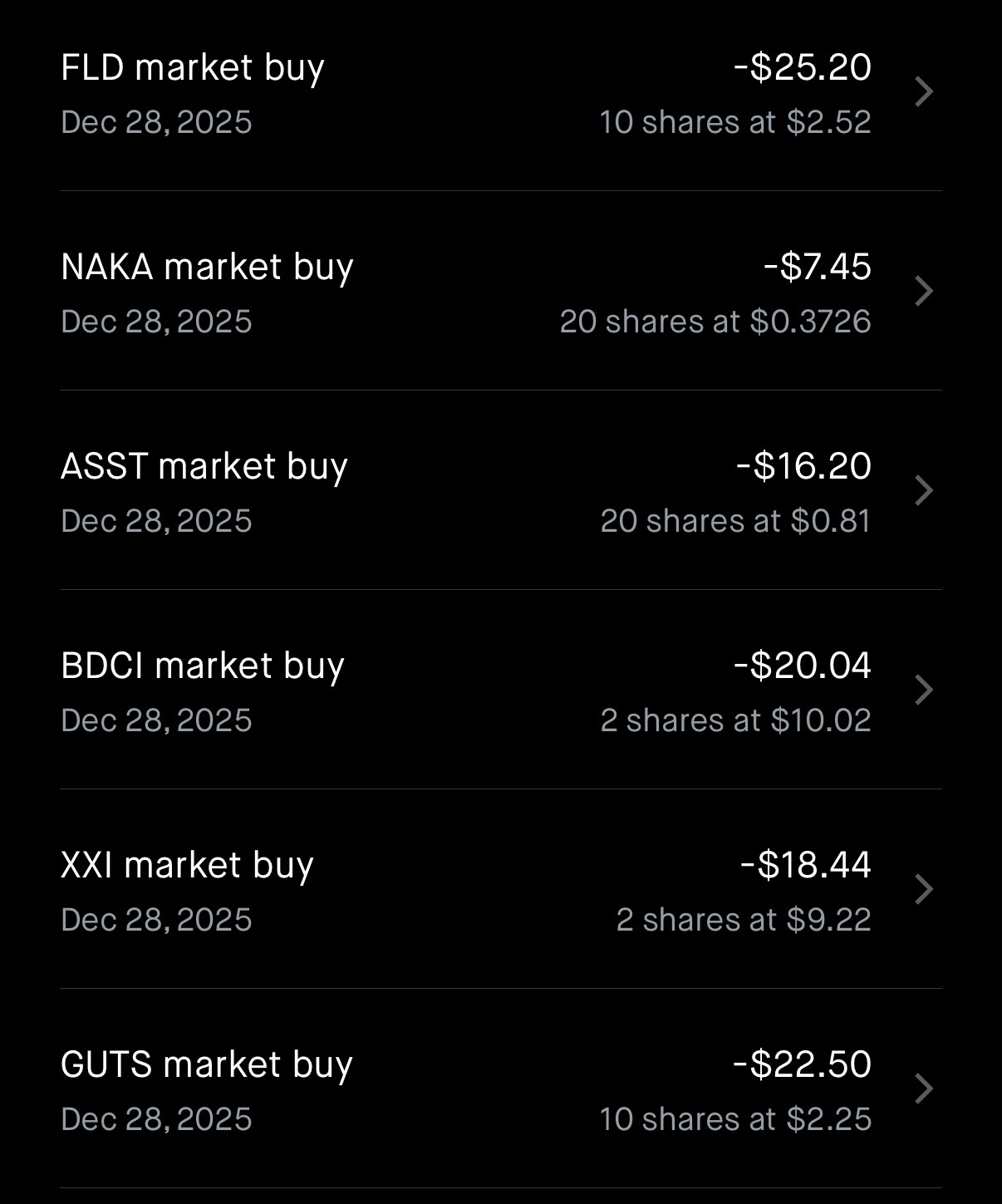This screenshot has height=1204, width=1002.
Task: Select the -$22.50 order total
Action: pyautogui.click(x=803, y=1065)
